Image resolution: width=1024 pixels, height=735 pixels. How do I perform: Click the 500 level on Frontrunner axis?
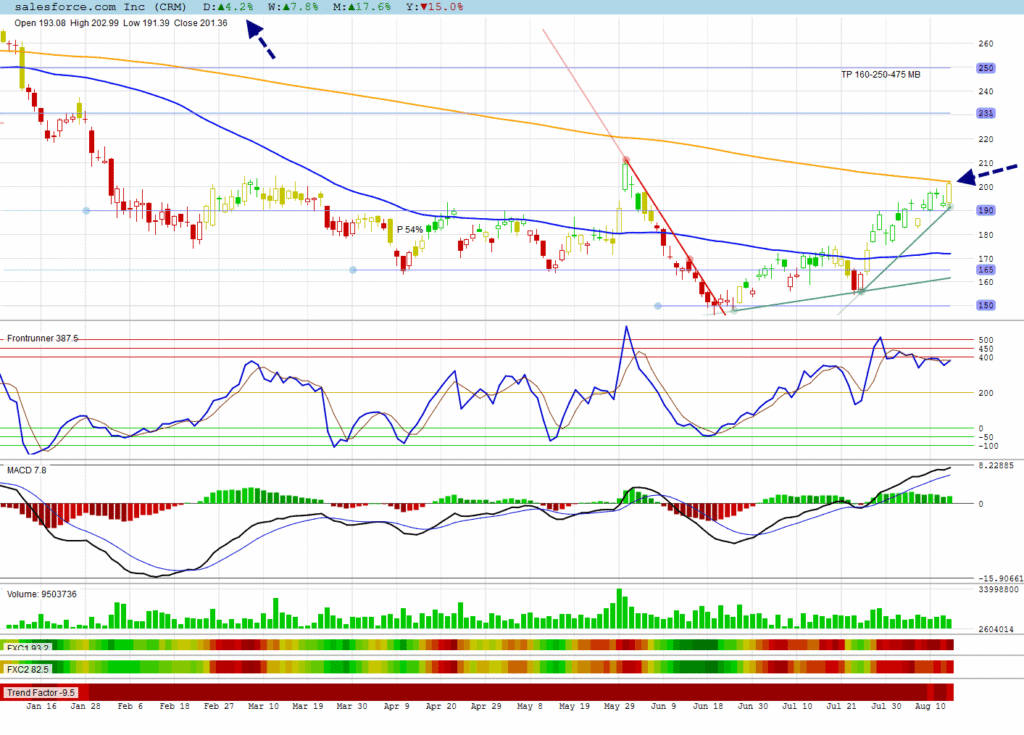[985, 340]
